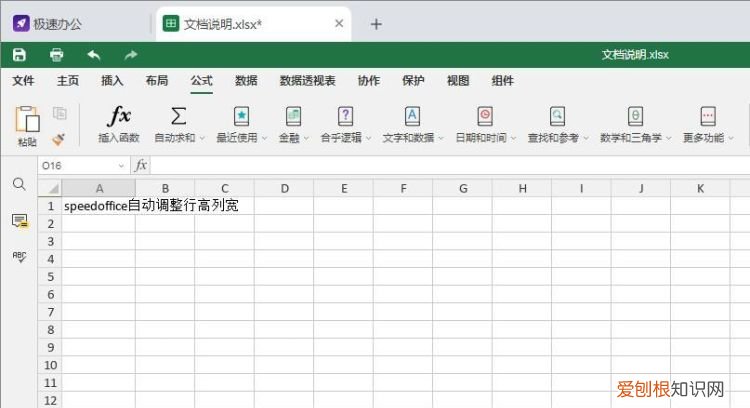The height and width of the screenshot is (408, 750).
Task: Select column A header
Action: (x=99, y=188)
